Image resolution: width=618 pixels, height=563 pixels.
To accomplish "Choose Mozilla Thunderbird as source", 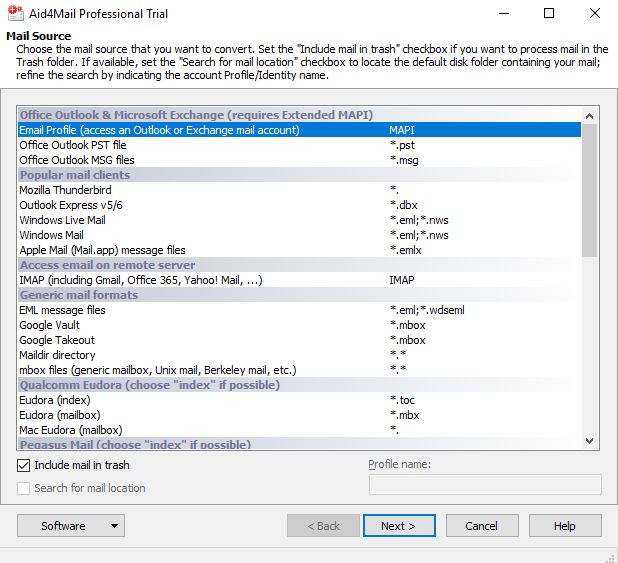I will tap(299, 190).
